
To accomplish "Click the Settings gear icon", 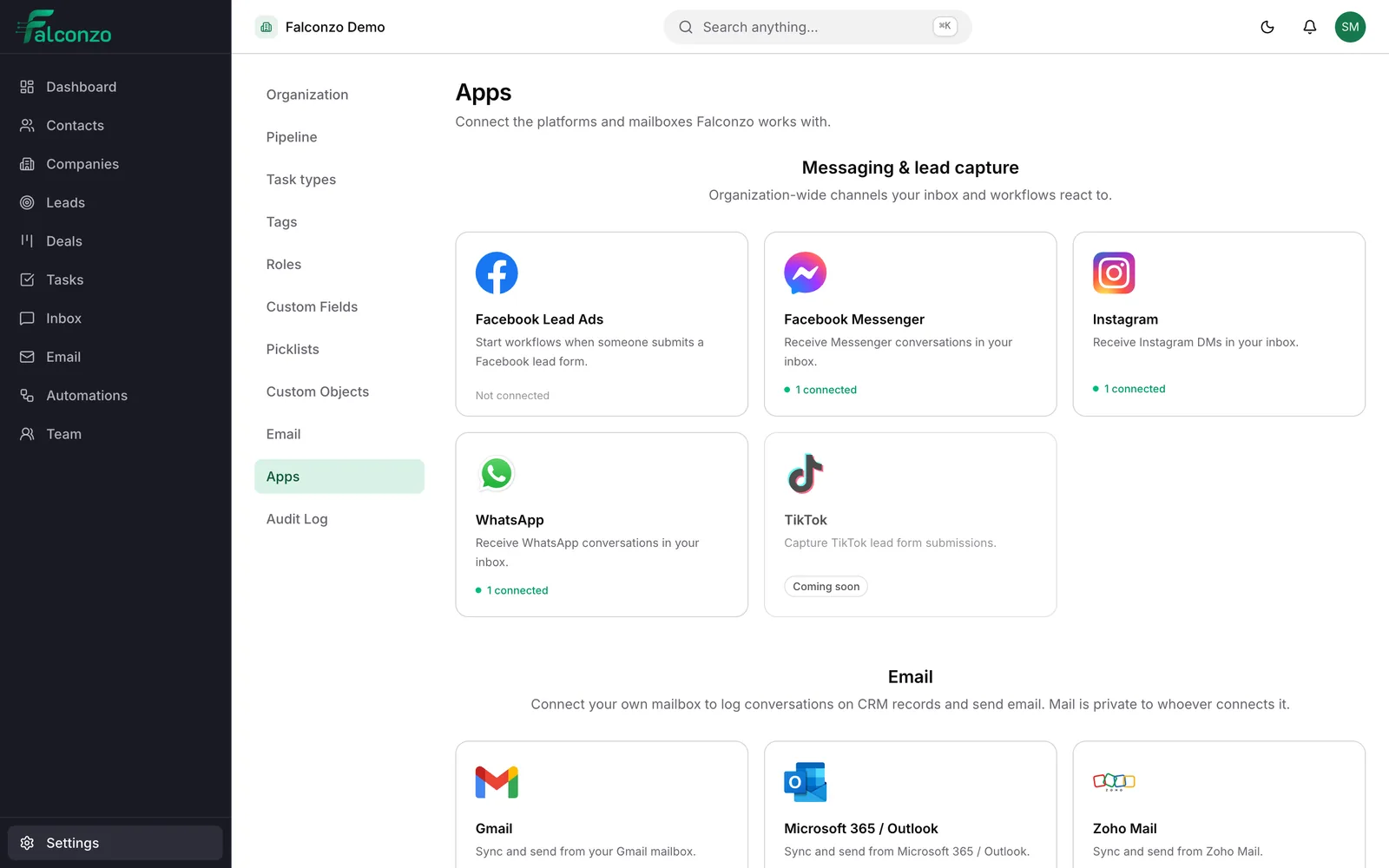I will 27,843.
